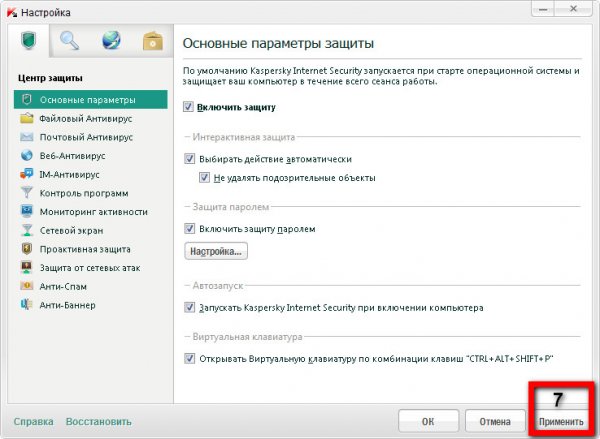This screenshot has height=439, width=600.
Task: Click the ОК button
Action: tap(428, 421)
